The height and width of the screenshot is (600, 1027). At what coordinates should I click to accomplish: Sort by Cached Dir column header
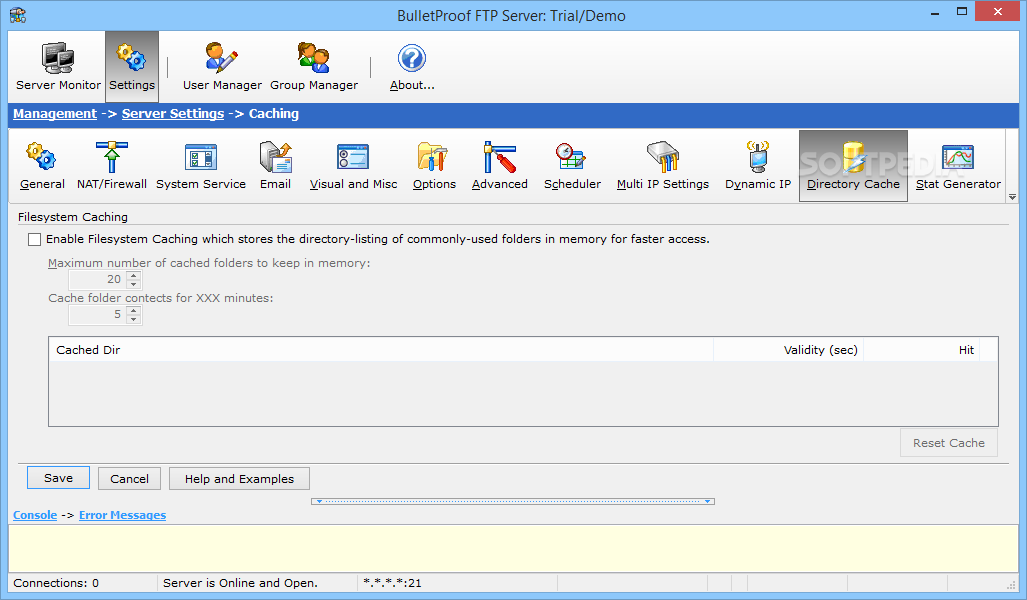tap(381, 350)
